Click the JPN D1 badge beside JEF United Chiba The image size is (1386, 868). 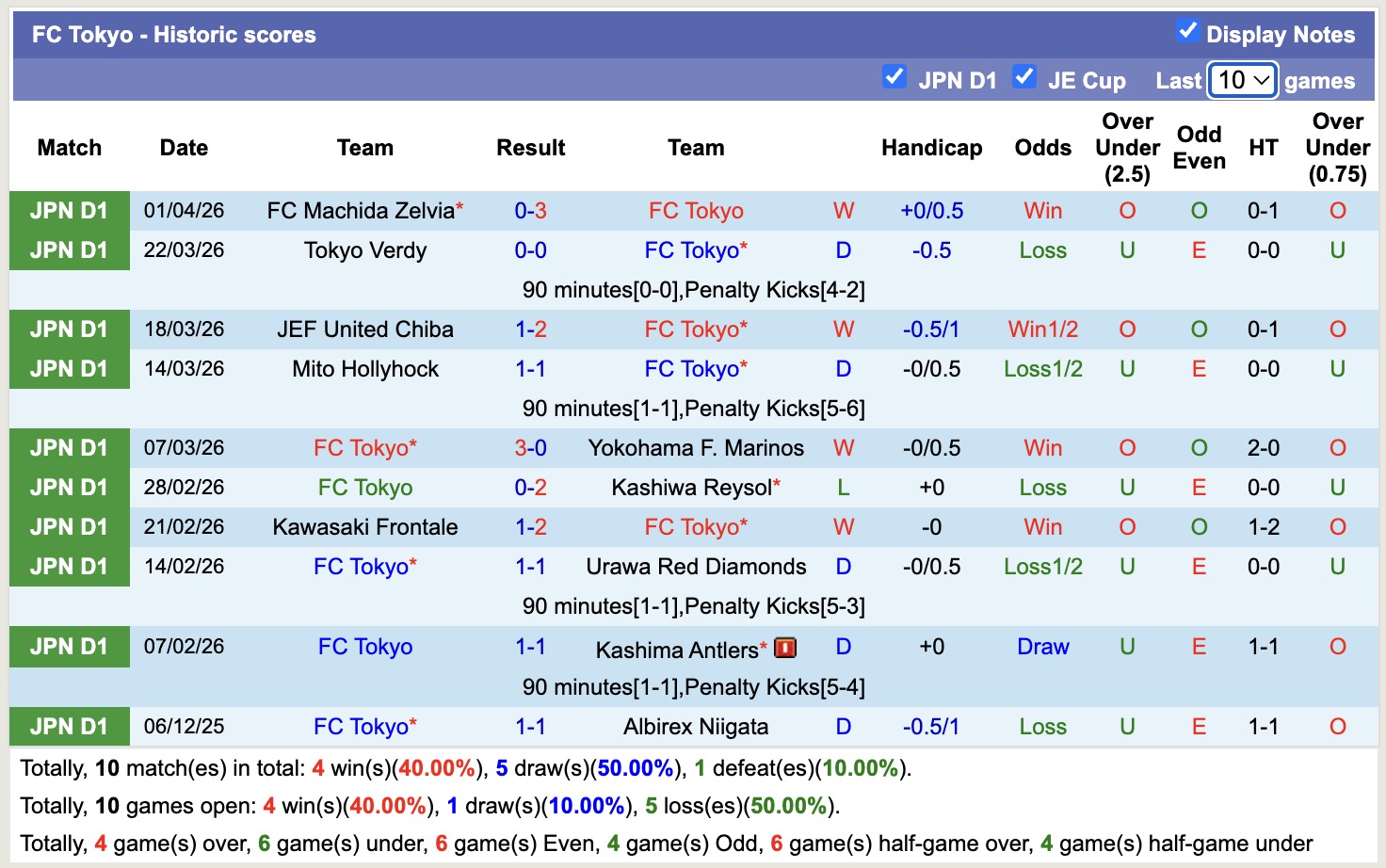(69, 330)
